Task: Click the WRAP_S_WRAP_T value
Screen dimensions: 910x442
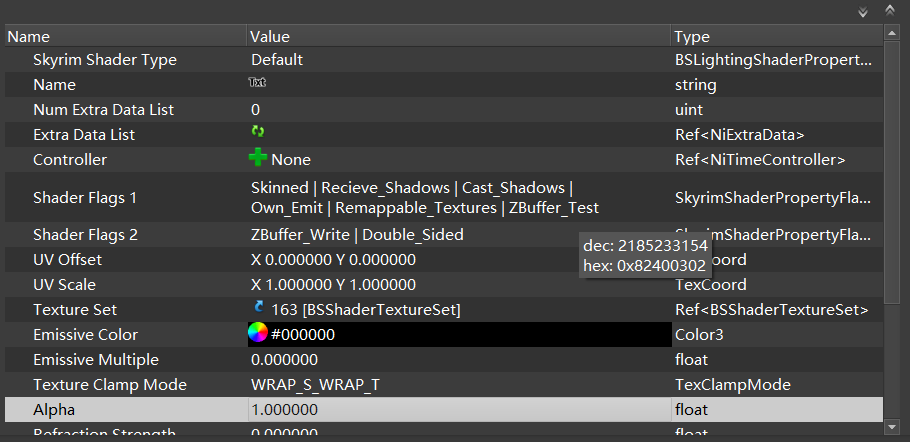Action: [315, 385]
